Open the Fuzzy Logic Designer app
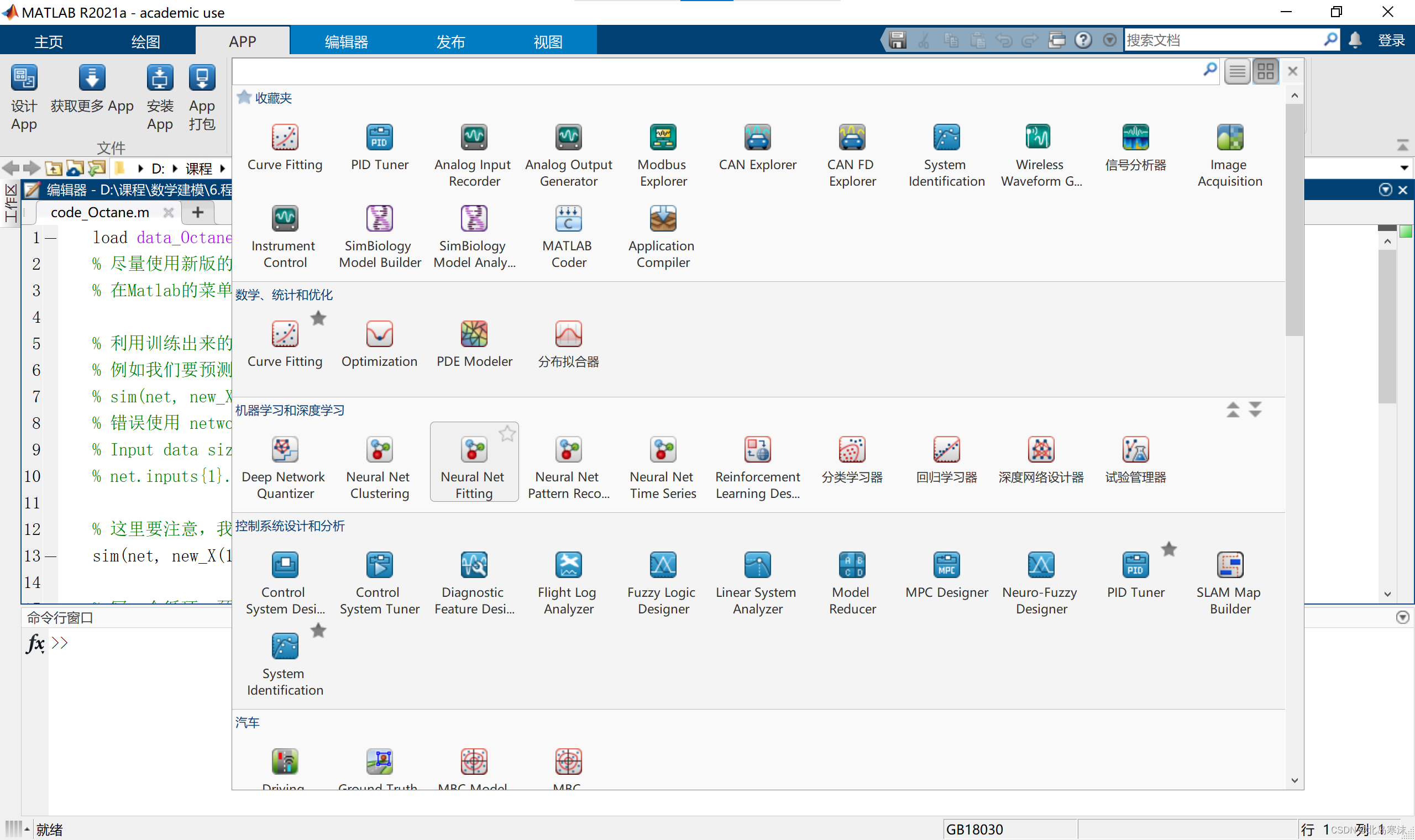Viewport: 1415px width, 840px height. (x=662, y=566)
